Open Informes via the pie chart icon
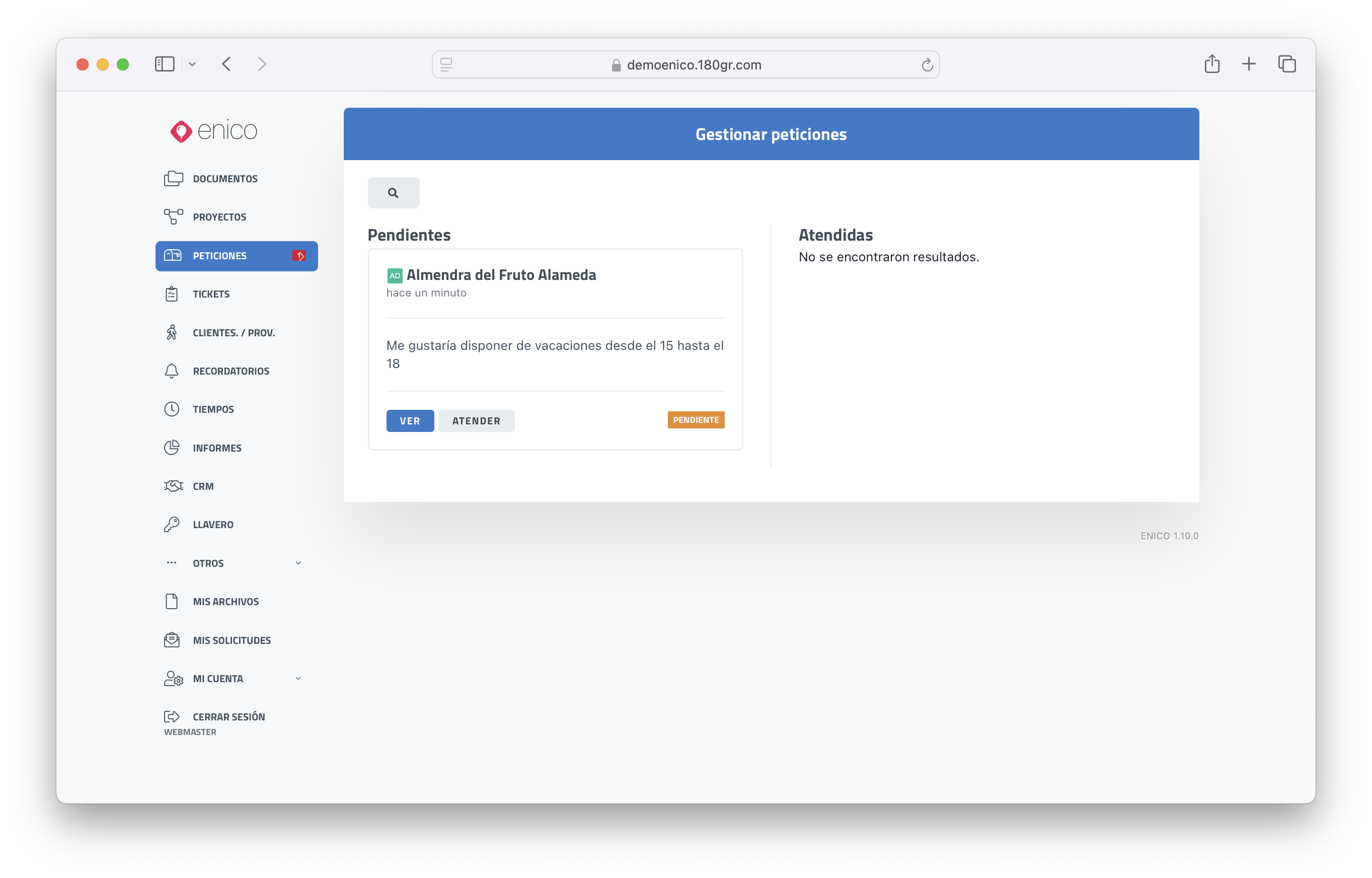 pos(172,448)
